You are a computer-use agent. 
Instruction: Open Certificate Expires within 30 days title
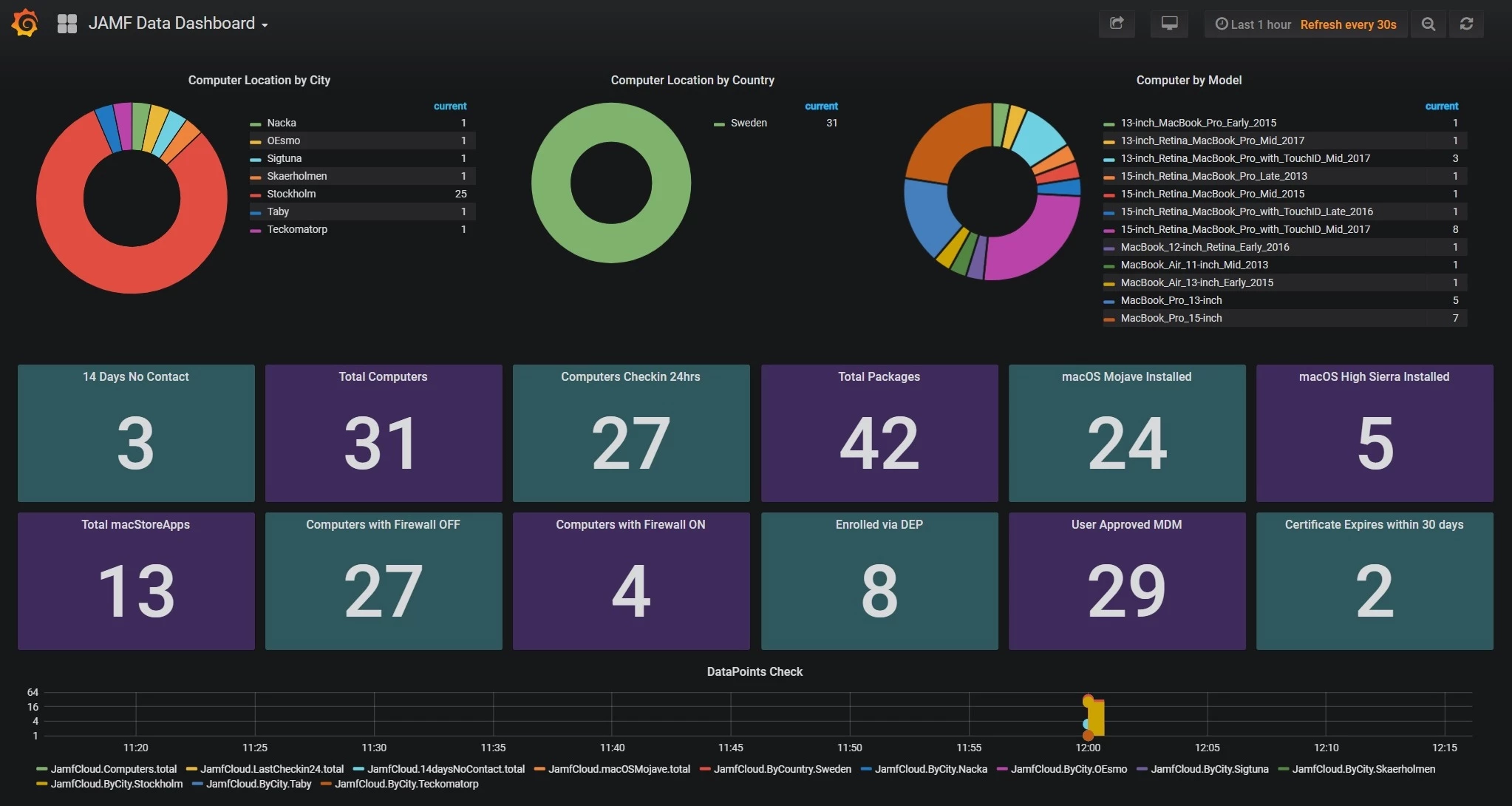(1374, 524)
